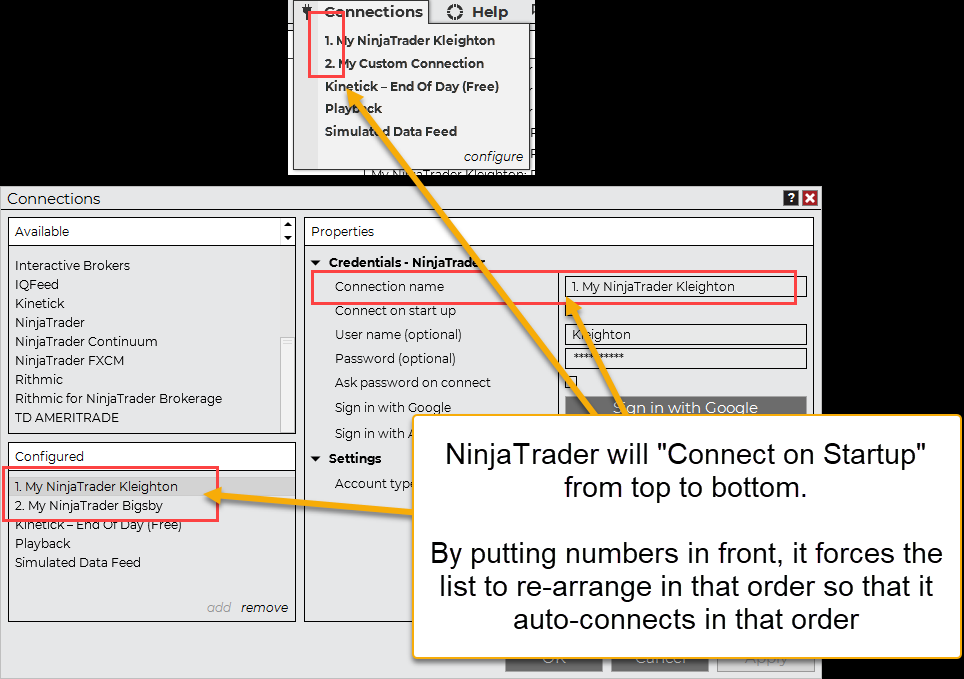Select Kinetick in Available list
Viewport: 964px width, 679px height.
pyautogui.click(x=39, y=304)
